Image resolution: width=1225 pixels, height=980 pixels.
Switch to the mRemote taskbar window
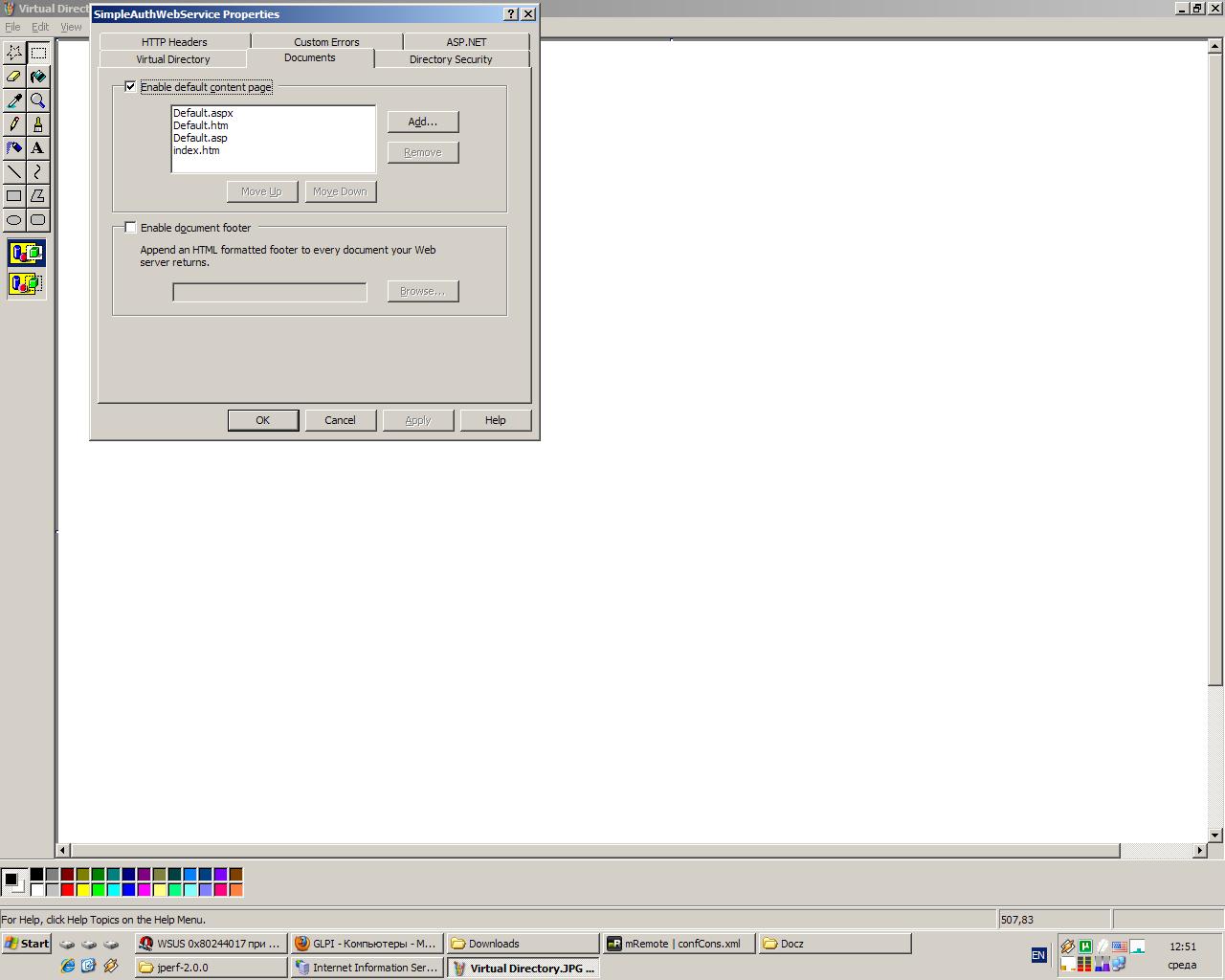(x=679, y=944)
